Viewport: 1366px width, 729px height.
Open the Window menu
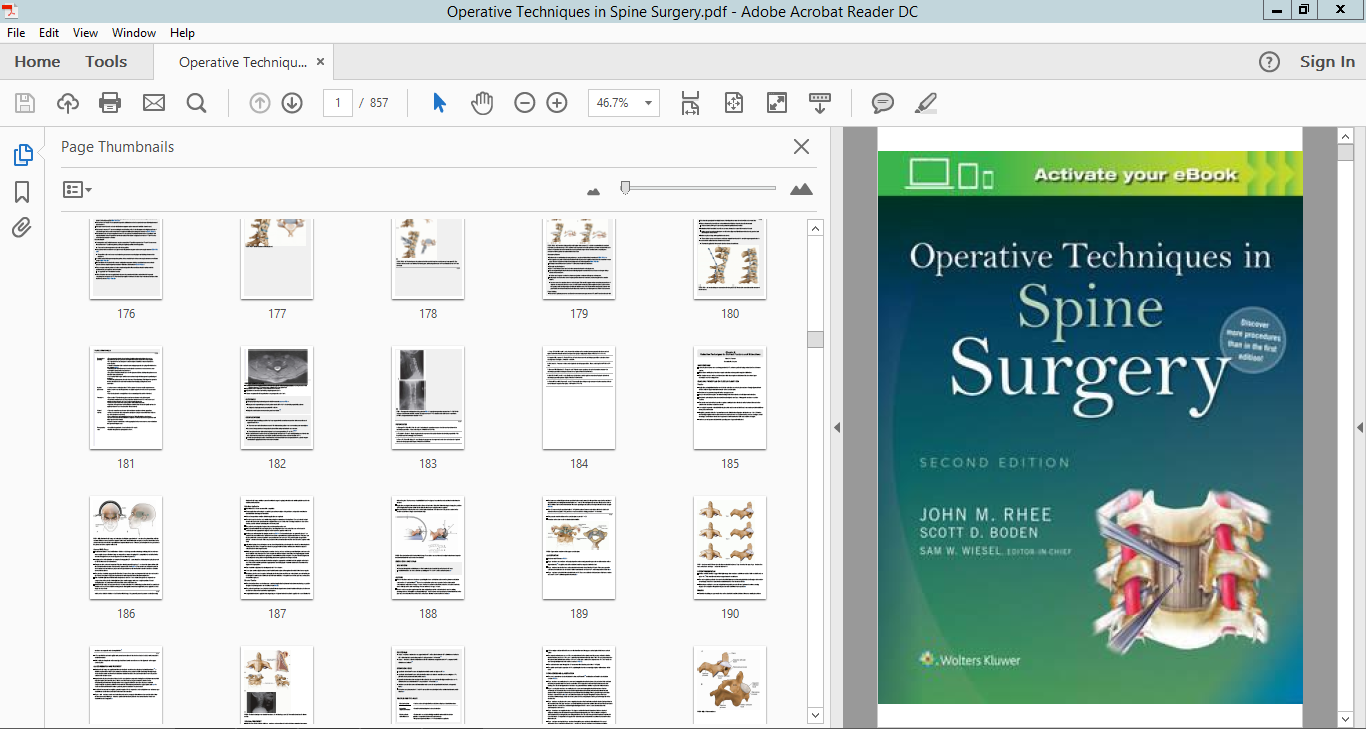[x=134, y=33]
